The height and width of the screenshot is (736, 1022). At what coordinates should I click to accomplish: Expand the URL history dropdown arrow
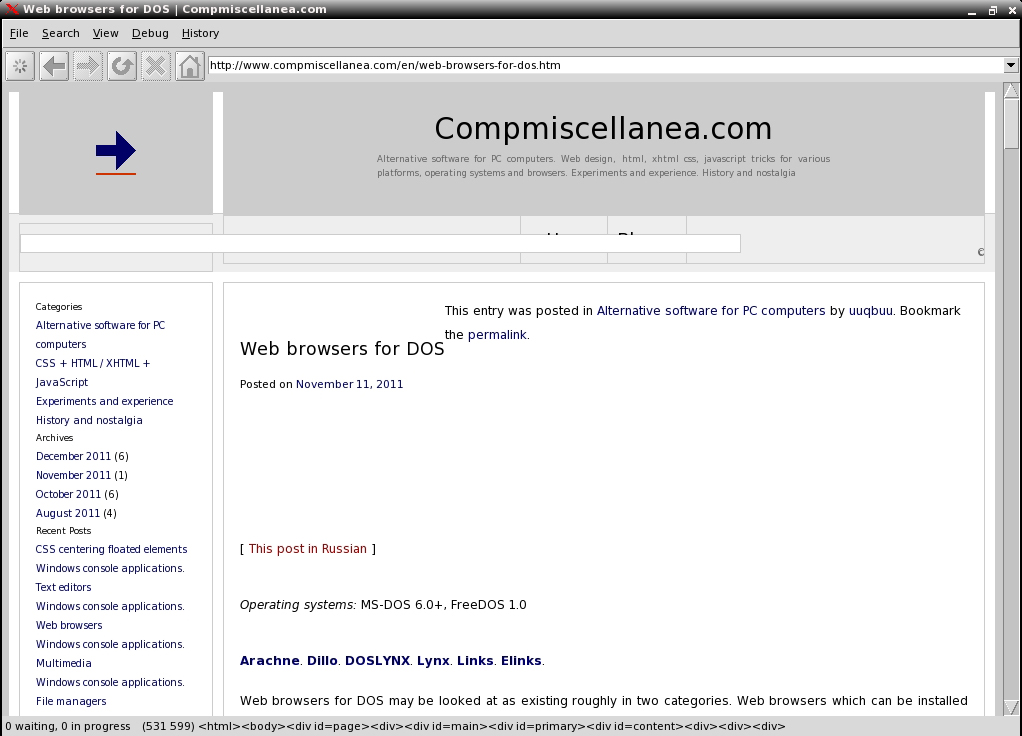click(x=1010, y=66)
